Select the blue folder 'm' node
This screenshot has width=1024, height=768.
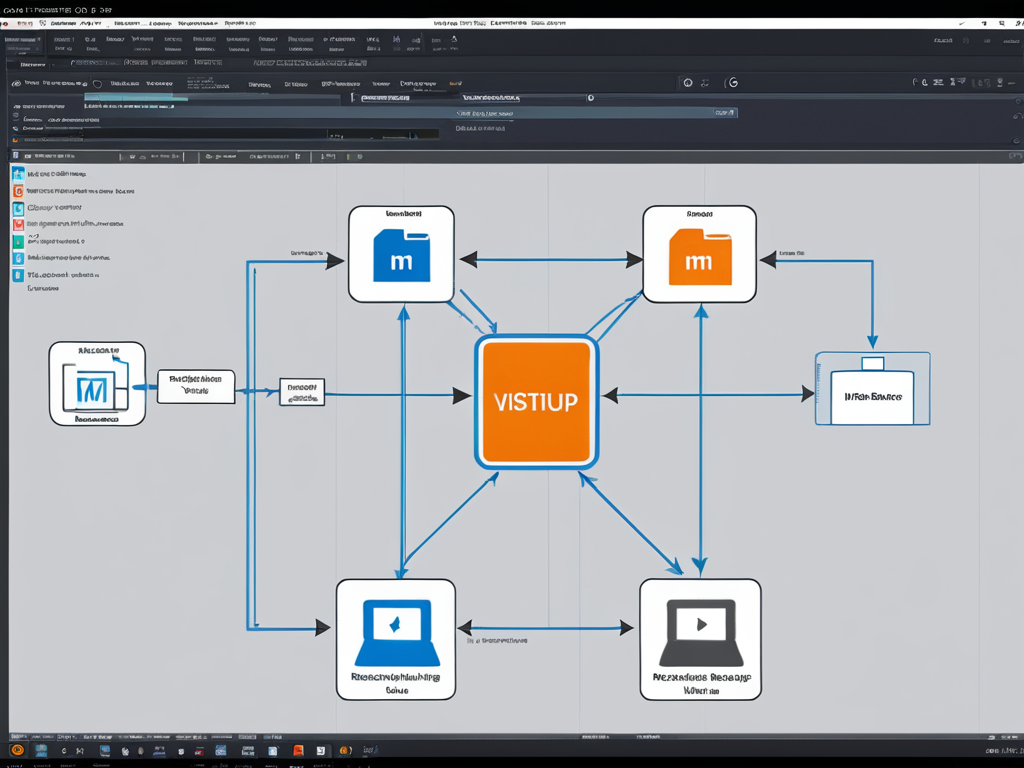coord(401,254)
